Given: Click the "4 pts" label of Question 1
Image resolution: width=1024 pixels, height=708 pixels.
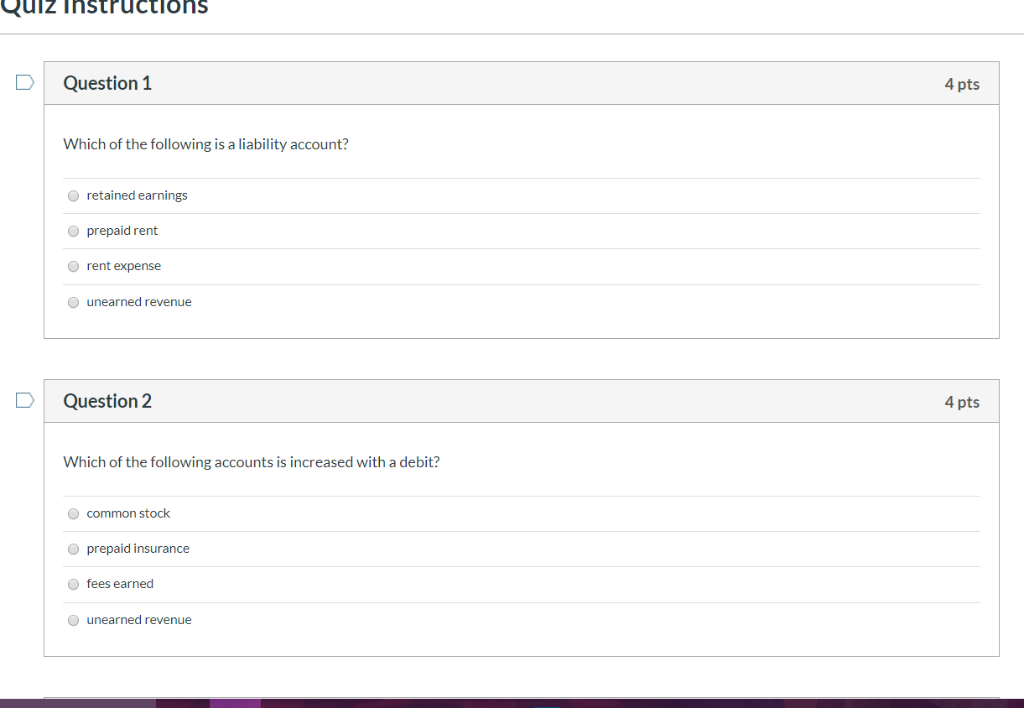Looking at the screenshot, I should [x=962, y=84].
